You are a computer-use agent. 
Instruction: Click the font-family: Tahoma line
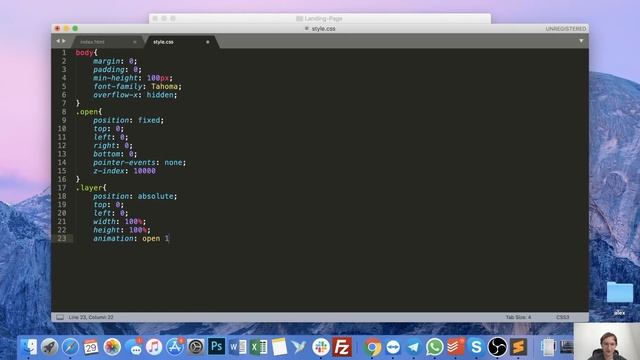137,87
